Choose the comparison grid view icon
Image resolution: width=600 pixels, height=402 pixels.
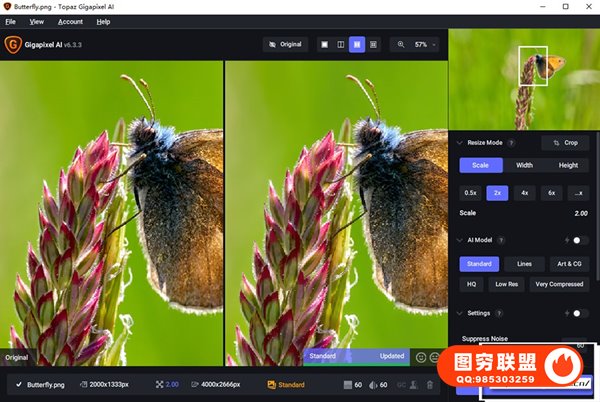(x=373, y=44)
